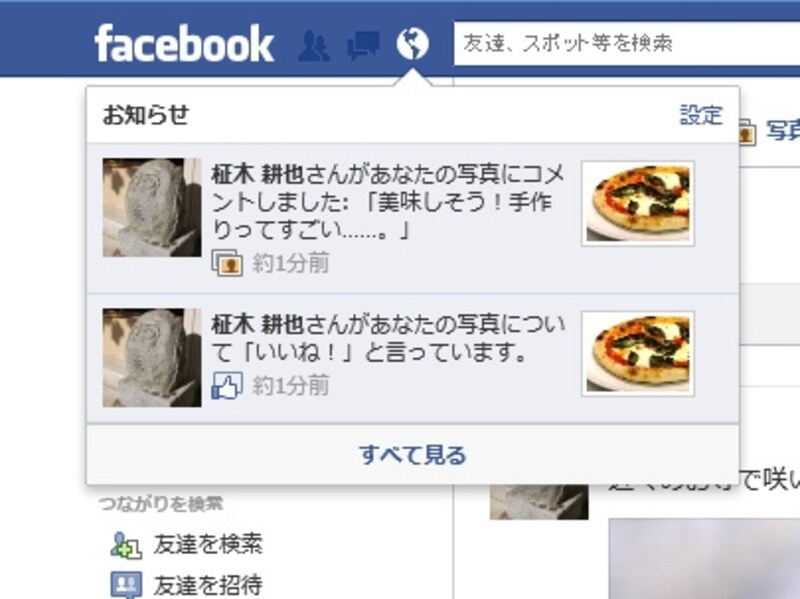The height and width of the screenshot is (599, 800).
Task: Click the photo comment icon beside 約1分前
Action: (x=227, y=262)
